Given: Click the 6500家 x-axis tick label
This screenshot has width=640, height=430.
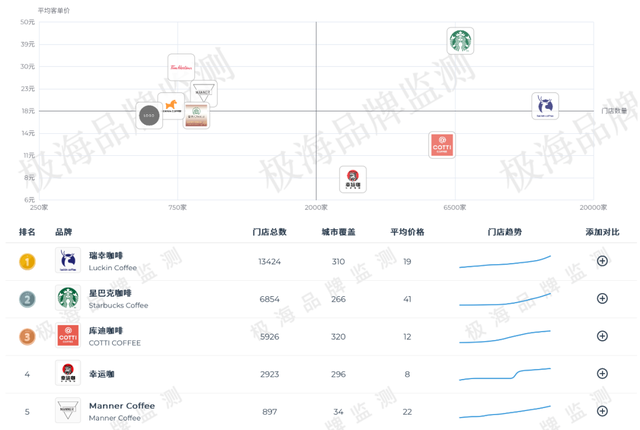Looking at the screenshot, I should (455, 207).
